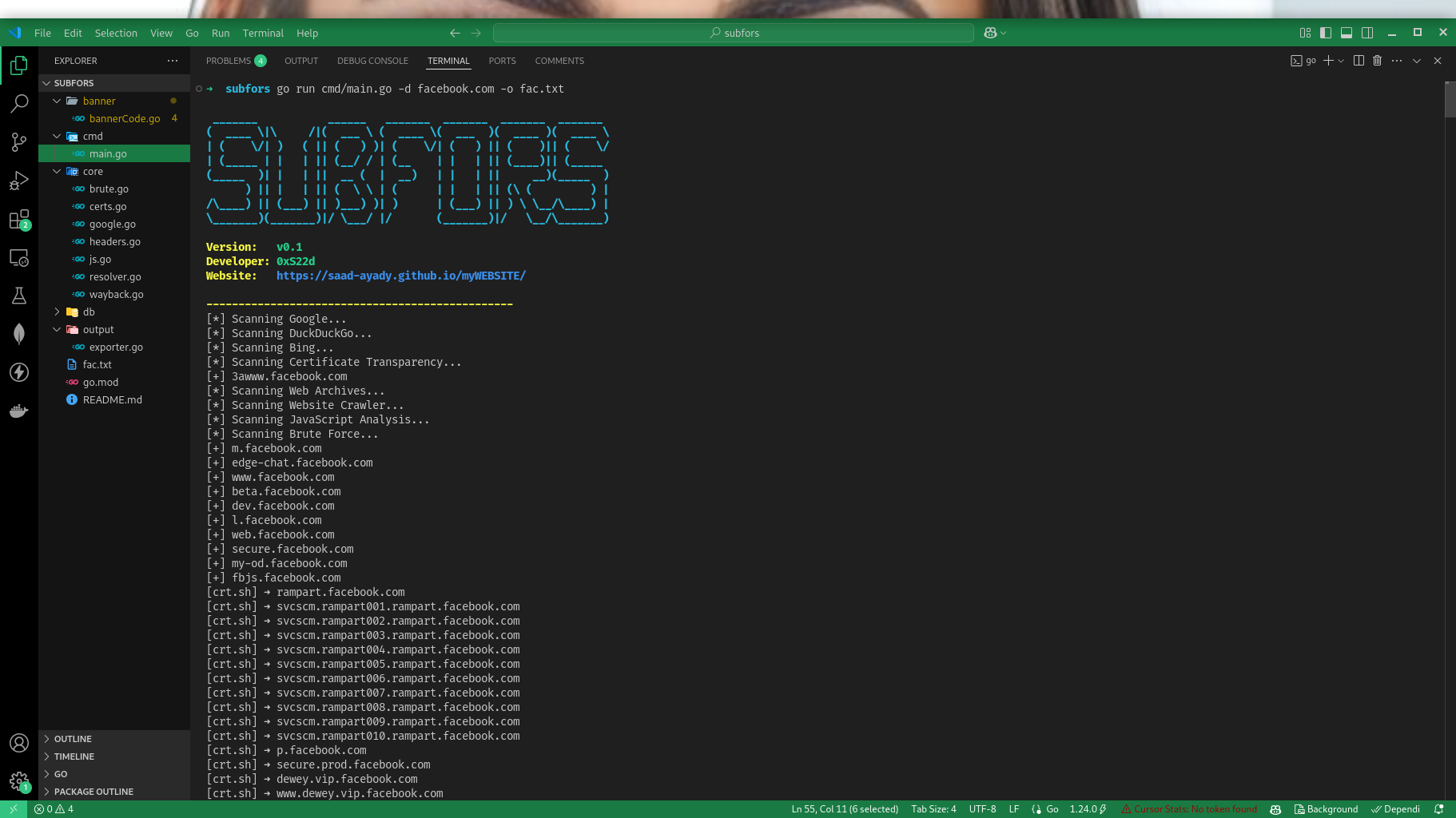Toggle the primary side bar
1456x818 pixels.
[x=1326, y=33]
